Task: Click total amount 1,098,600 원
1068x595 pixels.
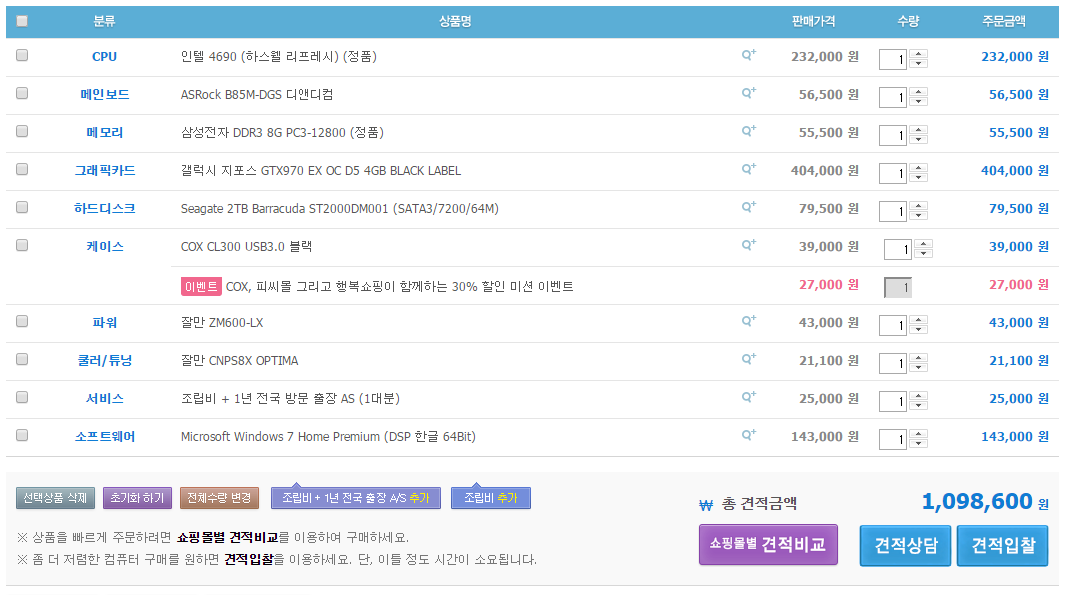Action: point(985,502)
